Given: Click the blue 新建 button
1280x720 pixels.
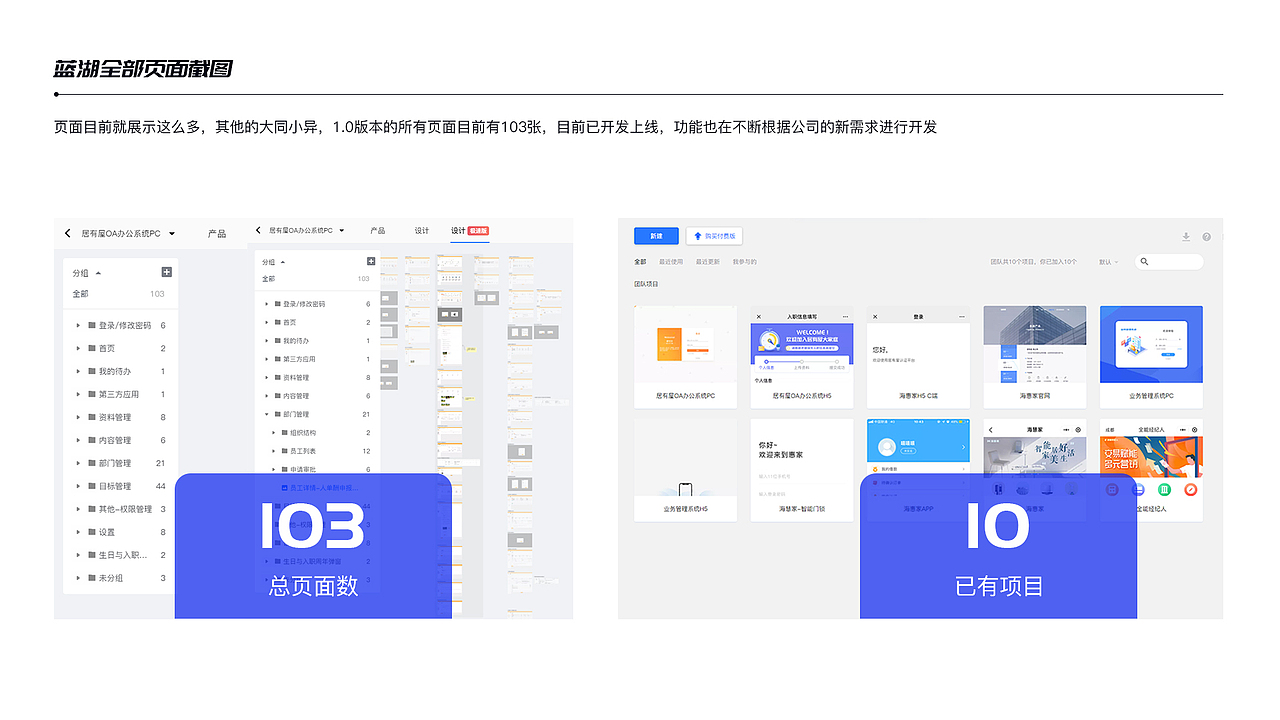Looking at the screenshot, I should click(656, 236).
